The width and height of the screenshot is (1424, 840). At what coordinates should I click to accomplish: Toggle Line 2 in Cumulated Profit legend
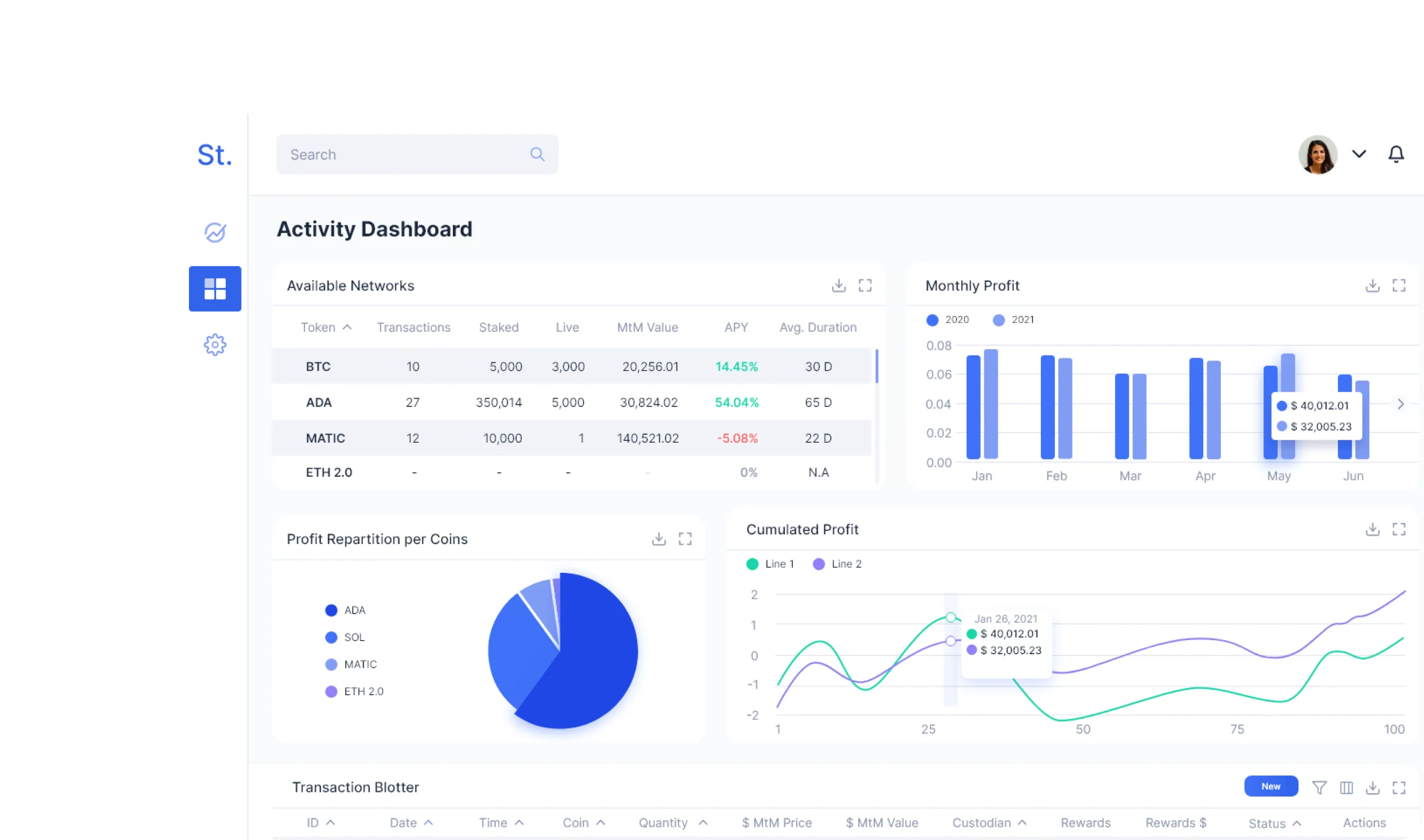point(837,563)
